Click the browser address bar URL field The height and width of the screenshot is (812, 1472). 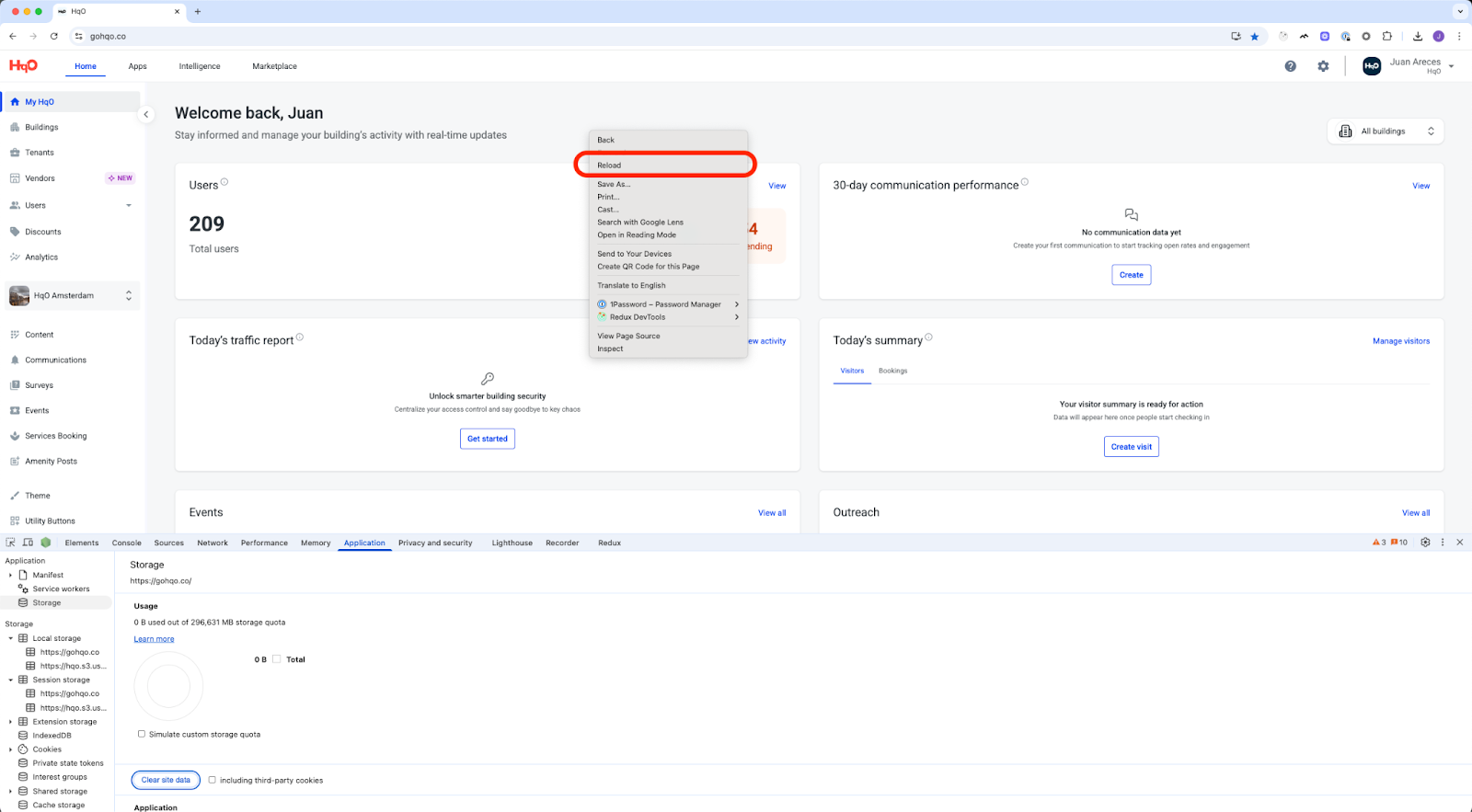[x=644, y=37]
